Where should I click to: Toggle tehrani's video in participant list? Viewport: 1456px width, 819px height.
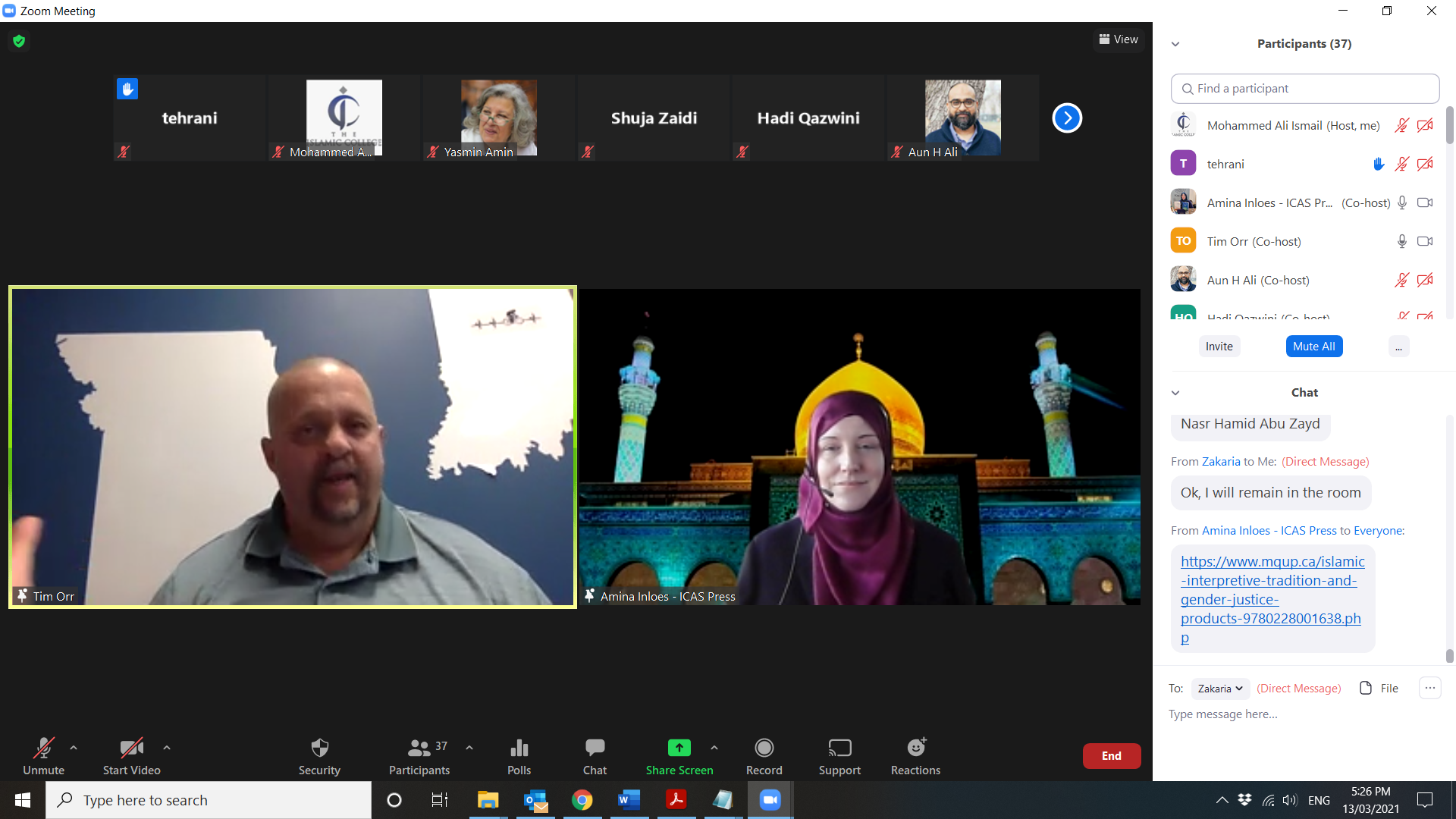(x=1425, y=164)
